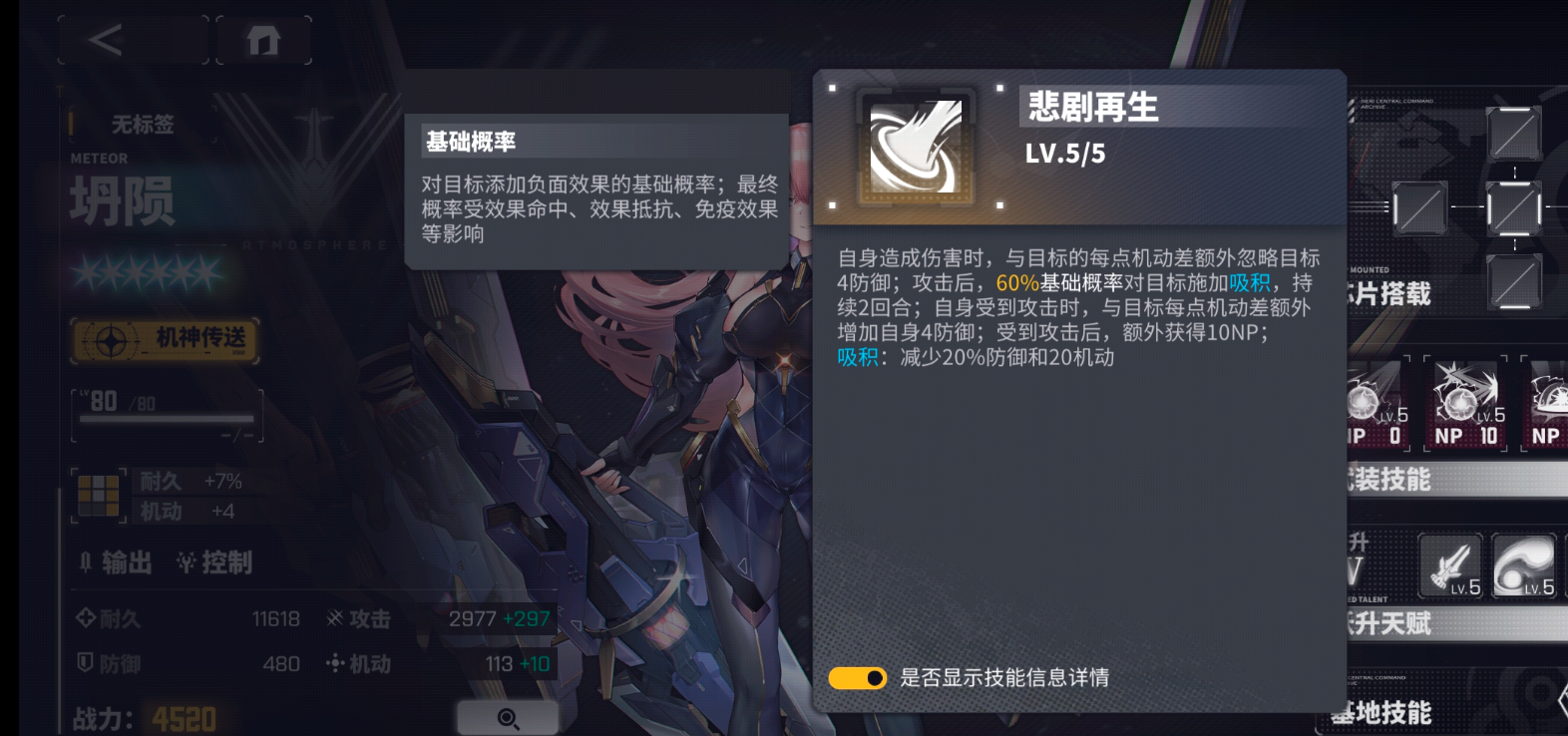Open the 耐久 +7% bonus grid icon
The width and height of the screenshot is (1568, 736).
[99, 496]
